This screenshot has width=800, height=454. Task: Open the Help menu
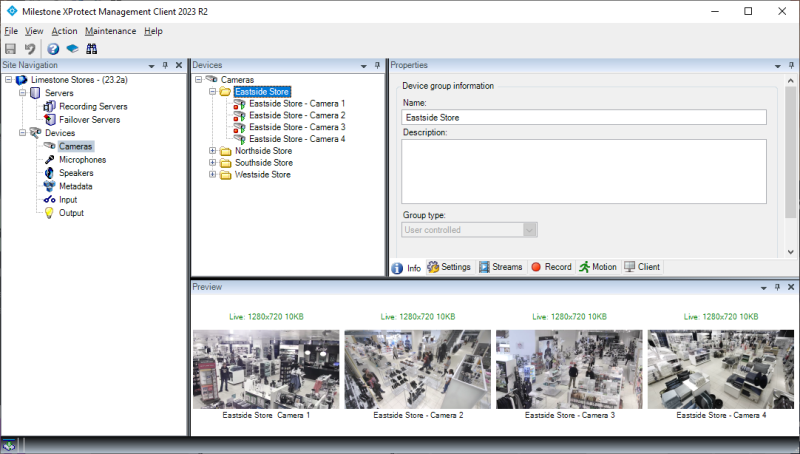click(x=153, y=31)
